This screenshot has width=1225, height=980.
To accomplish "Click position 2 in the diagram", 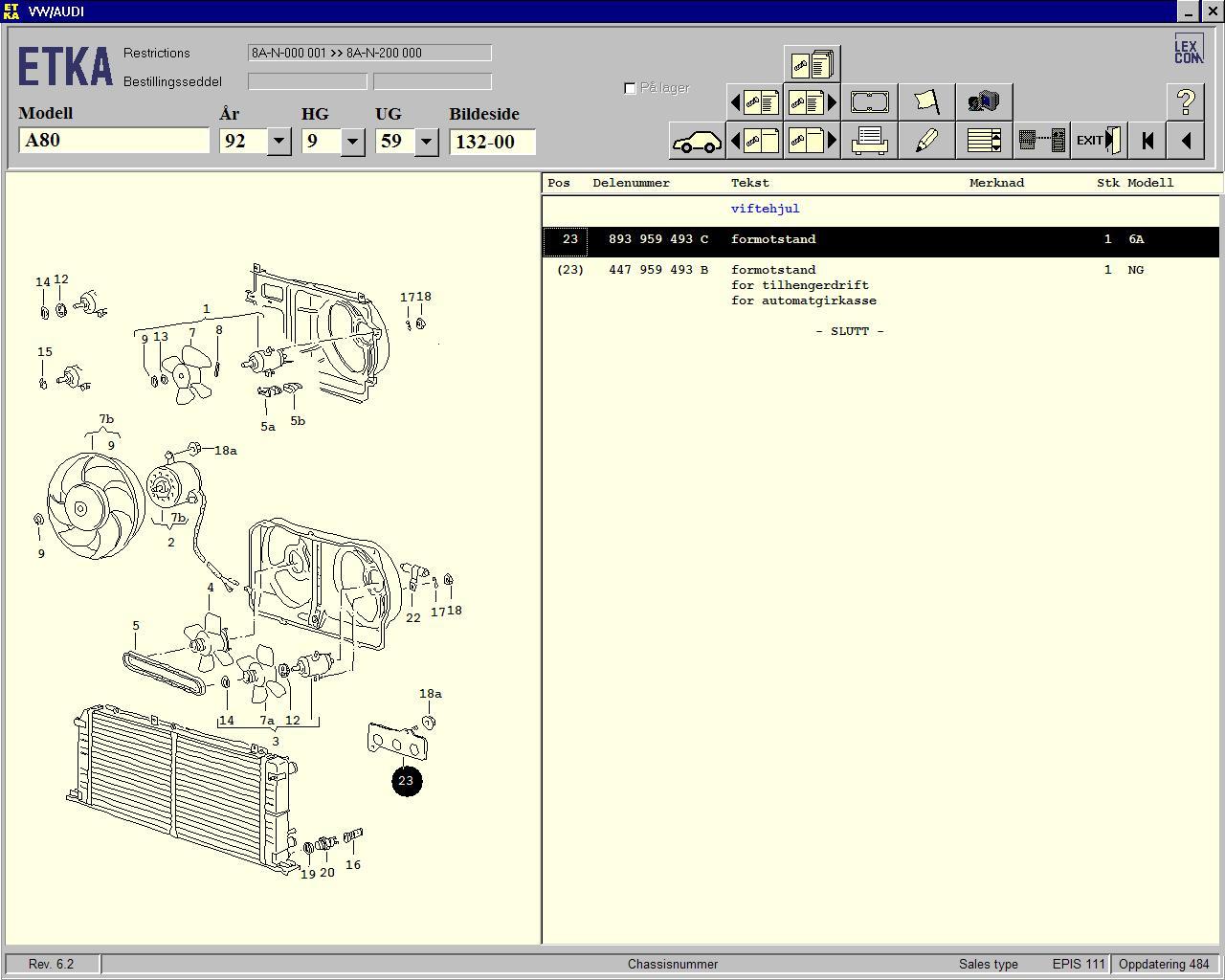I will click(x=171, y=543).
